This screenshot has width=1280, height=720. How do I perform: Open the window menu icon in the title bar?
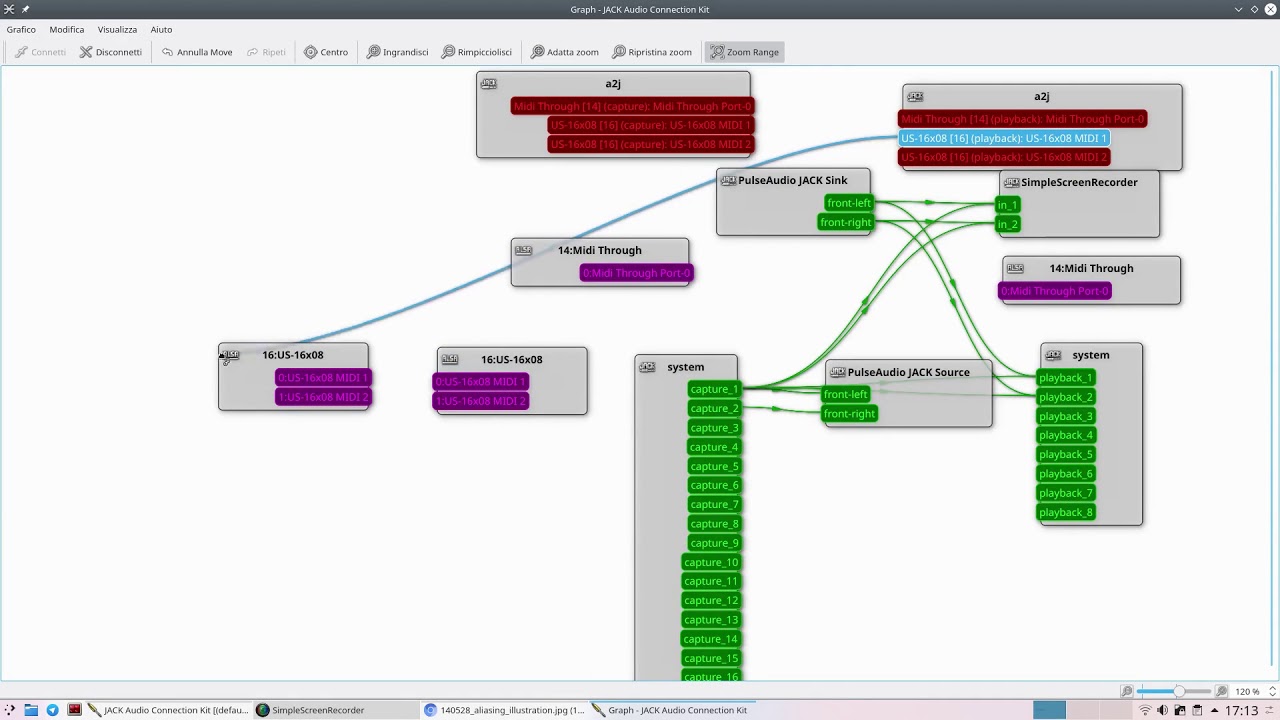tap(9, 9)
